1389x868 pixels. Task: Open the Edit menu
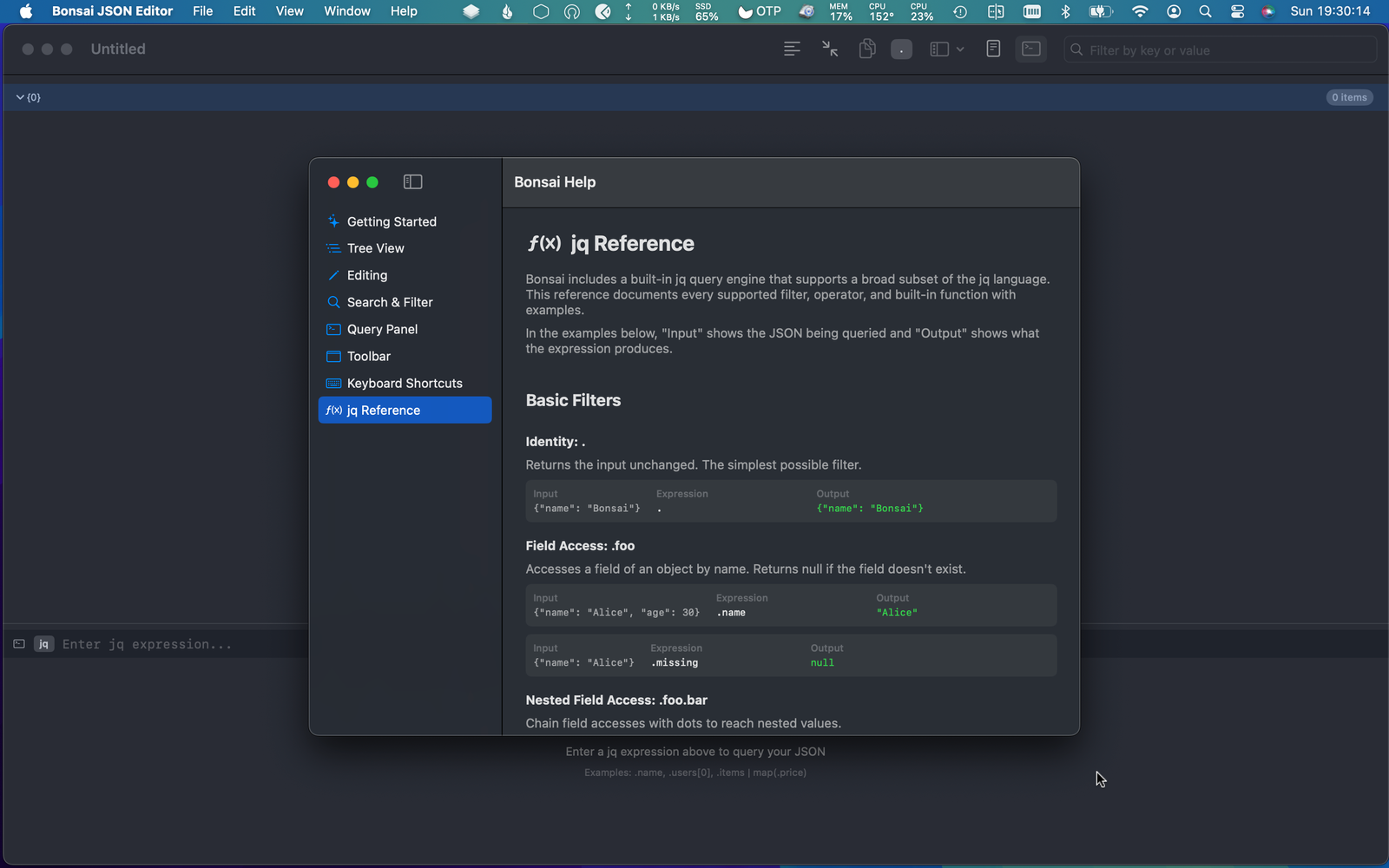(244, 11)
